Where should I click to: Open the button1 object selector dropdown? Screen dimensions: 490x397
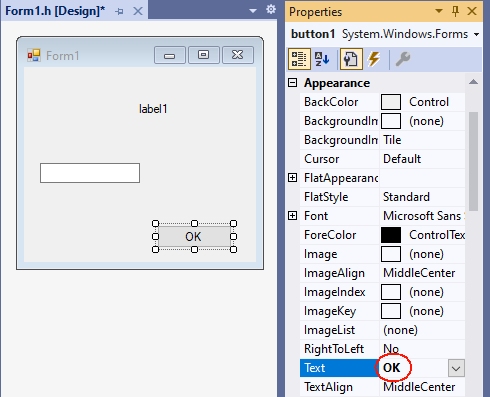(x=476, y=34)
